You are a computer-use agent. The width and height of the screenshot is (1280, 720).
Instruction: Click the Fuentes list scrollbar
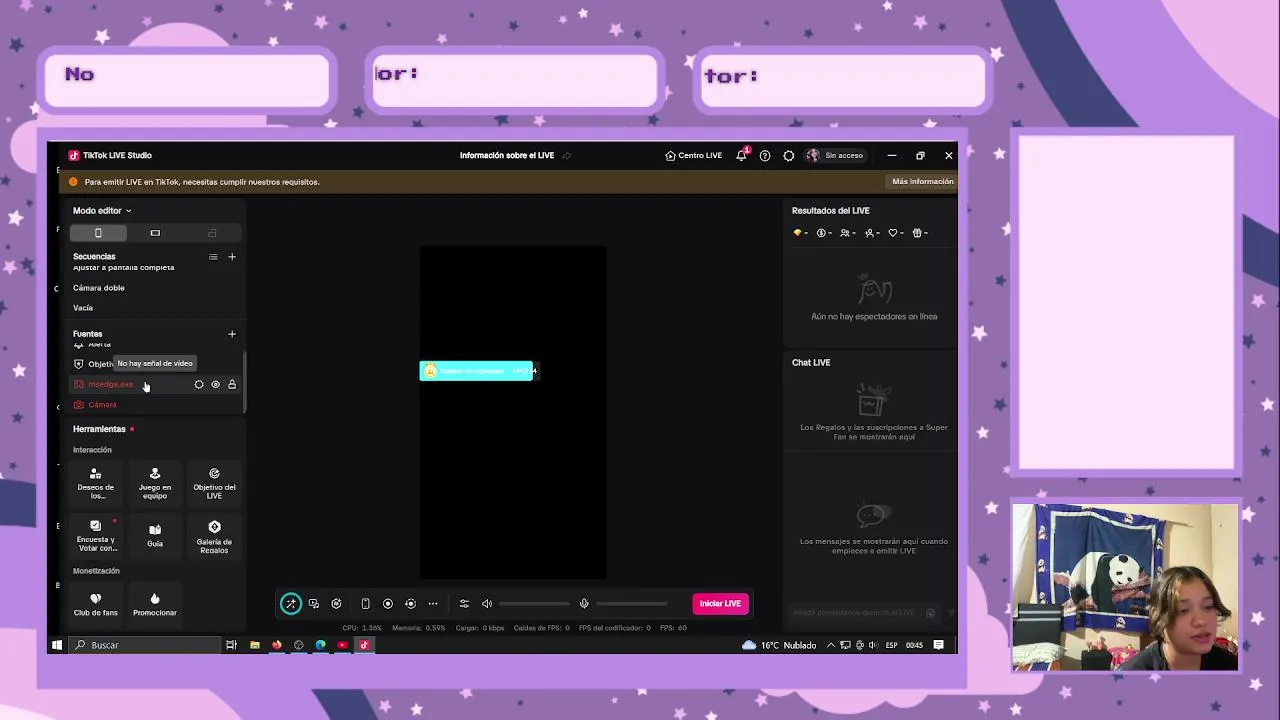245,382
